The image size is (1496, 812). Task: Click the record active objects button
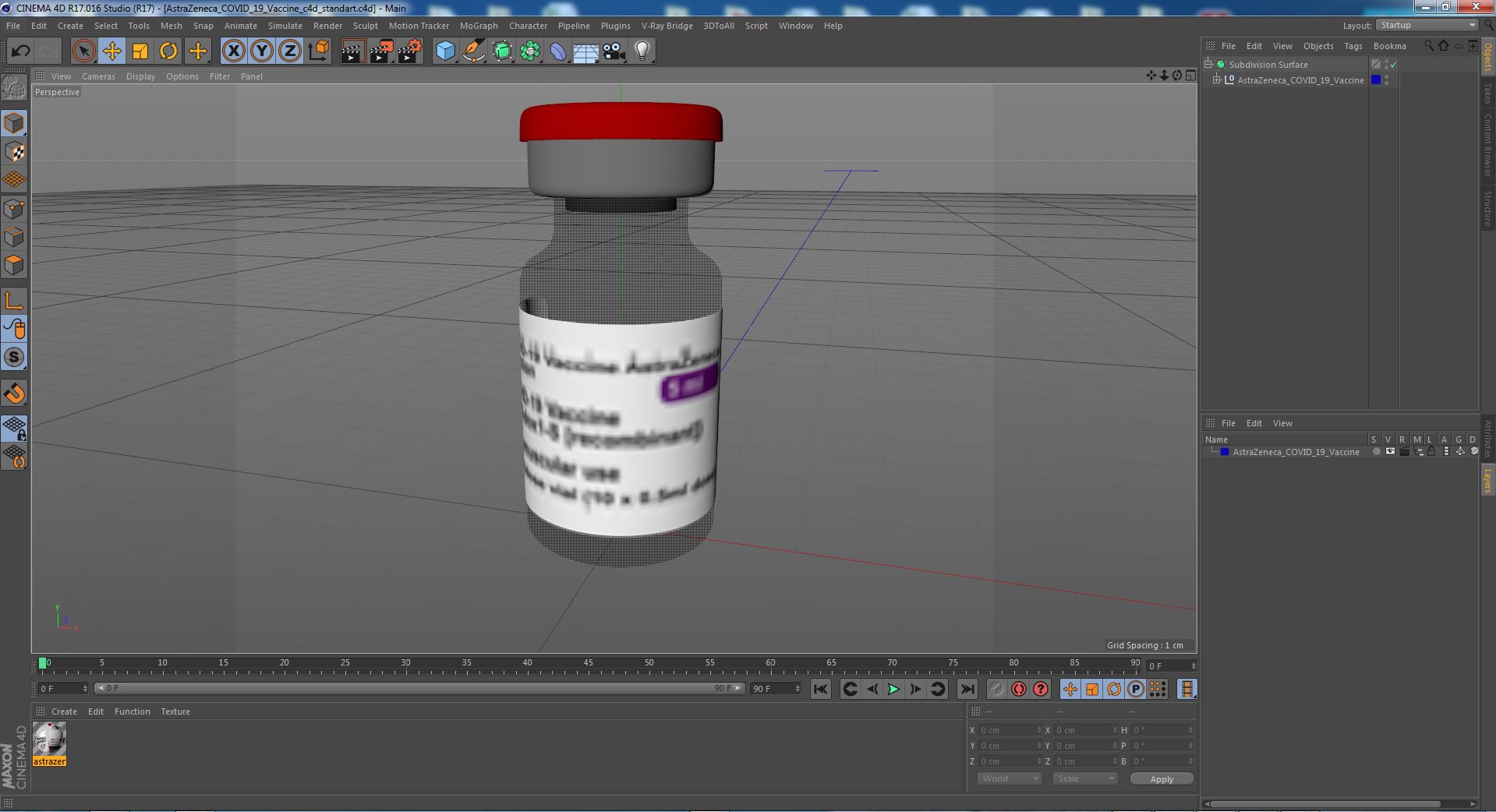click(996, 689)
